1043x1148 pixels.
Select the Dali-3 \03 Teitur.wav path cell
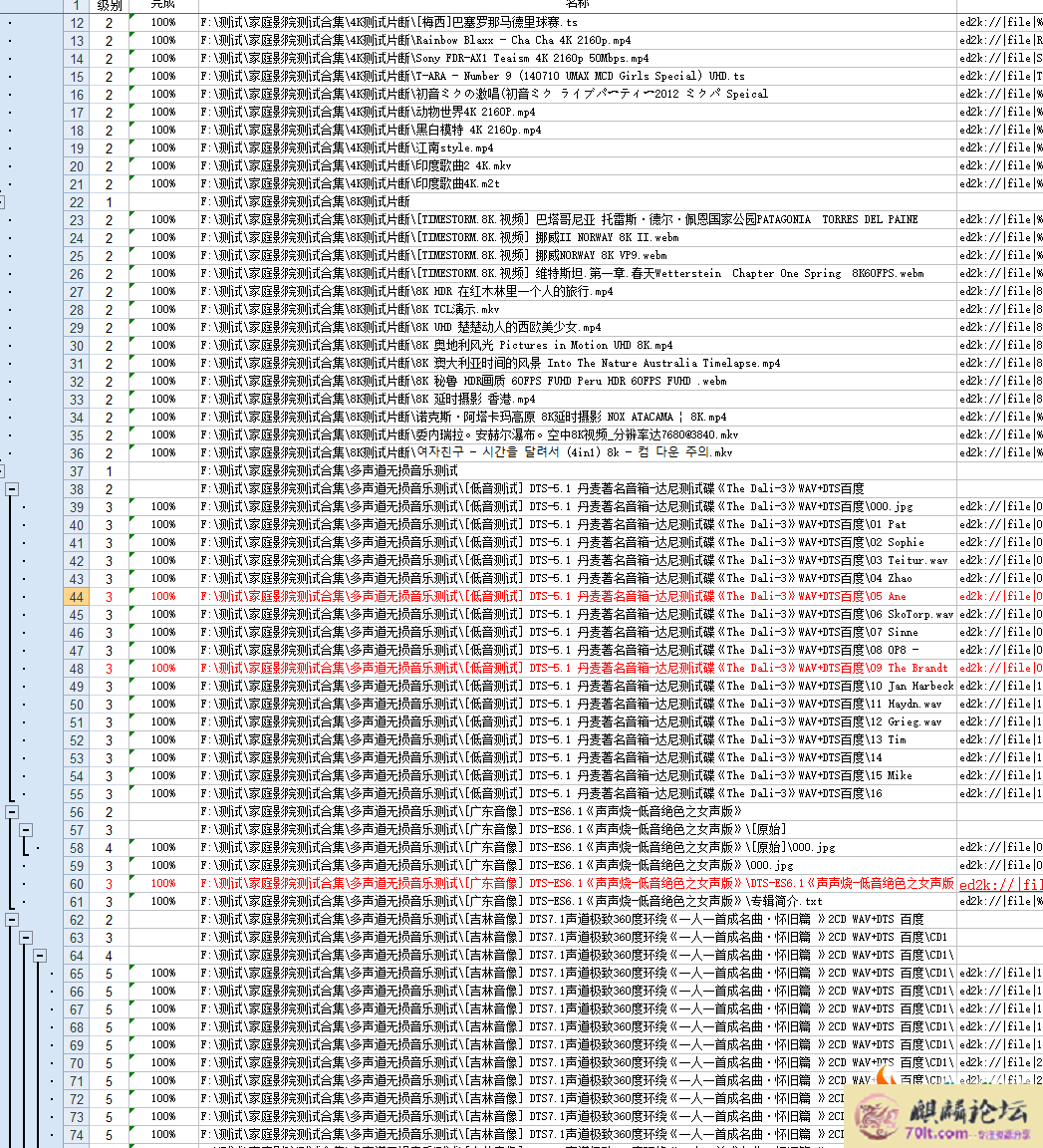coord(578,561)
